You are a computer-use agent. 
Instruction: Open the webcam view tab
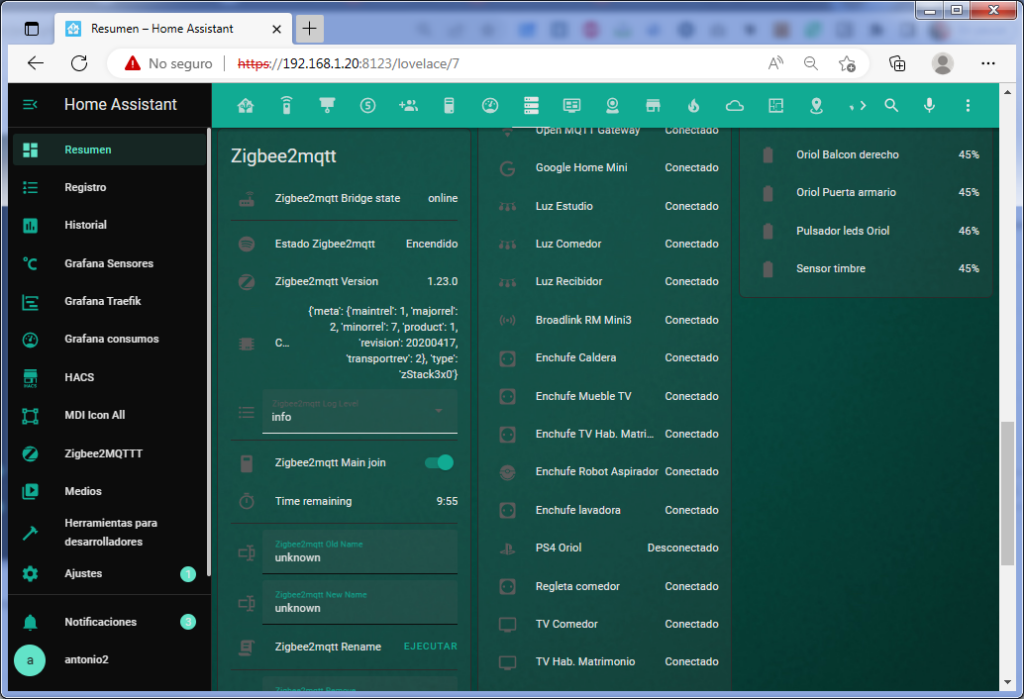click(x=612, y=105)
